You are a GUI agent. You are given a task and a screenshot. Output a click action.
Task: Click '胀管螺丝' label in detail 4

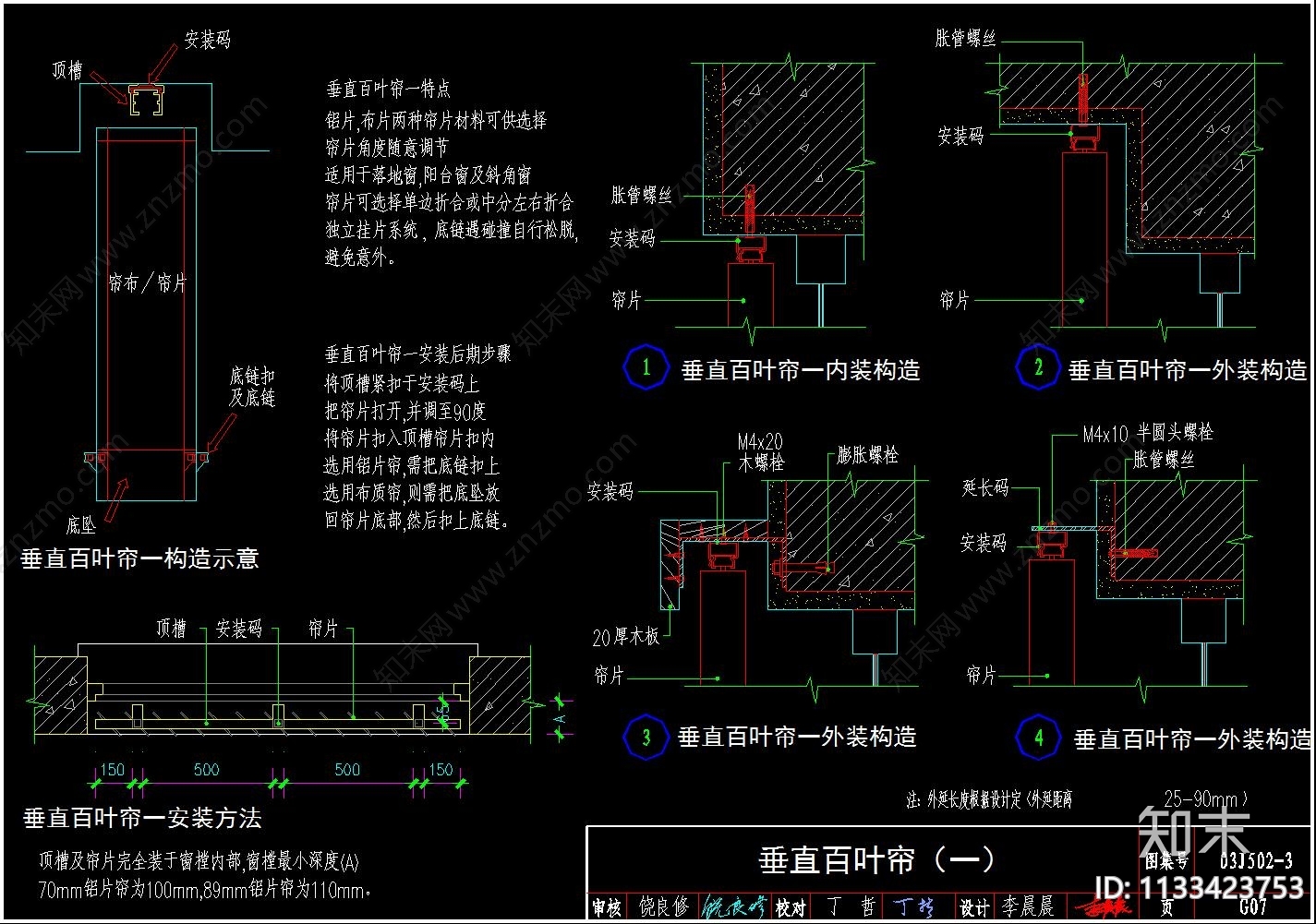[1163, 459]
